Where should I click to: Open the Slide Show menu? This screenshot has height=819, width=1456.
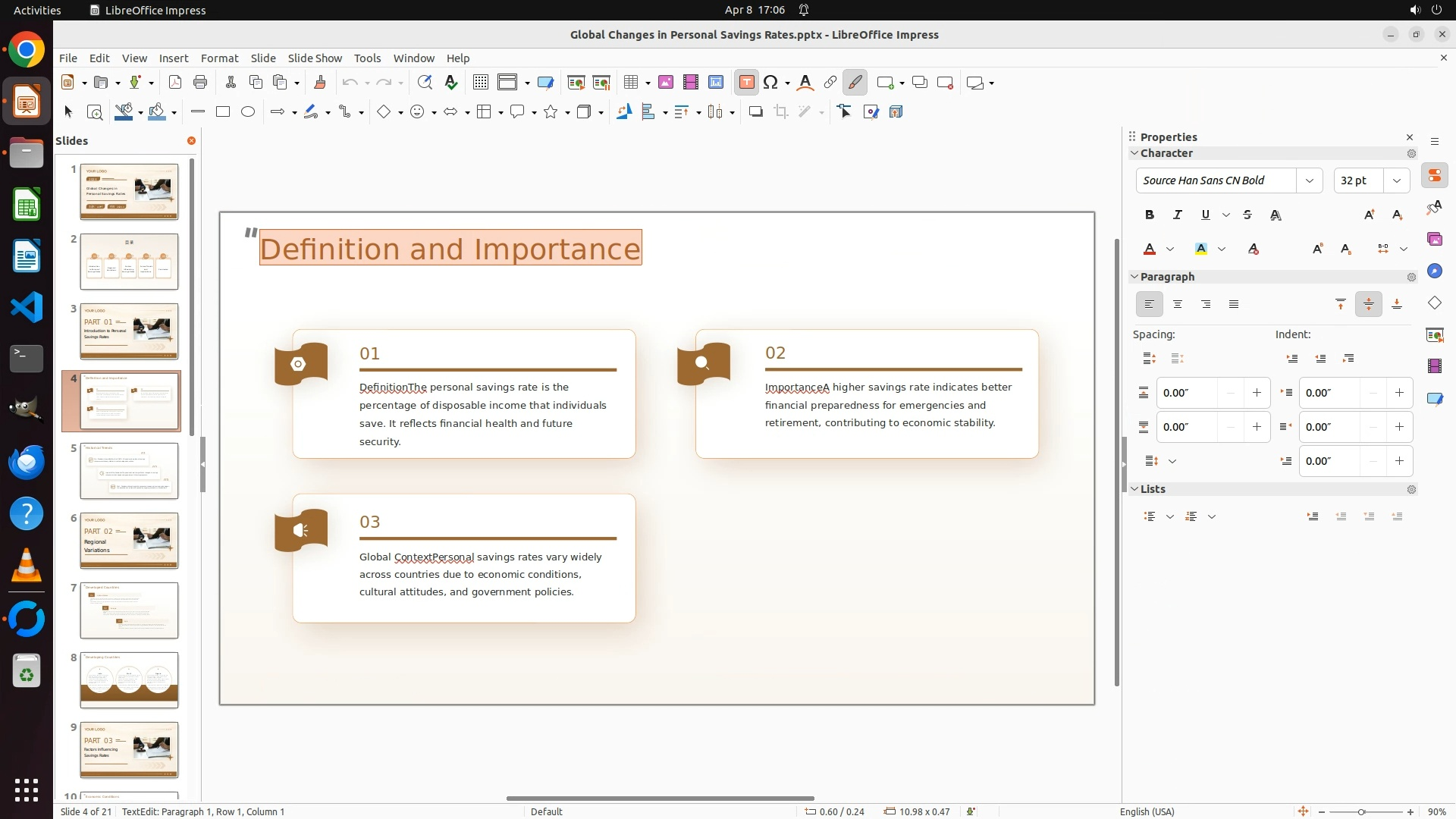coord(315,58)
